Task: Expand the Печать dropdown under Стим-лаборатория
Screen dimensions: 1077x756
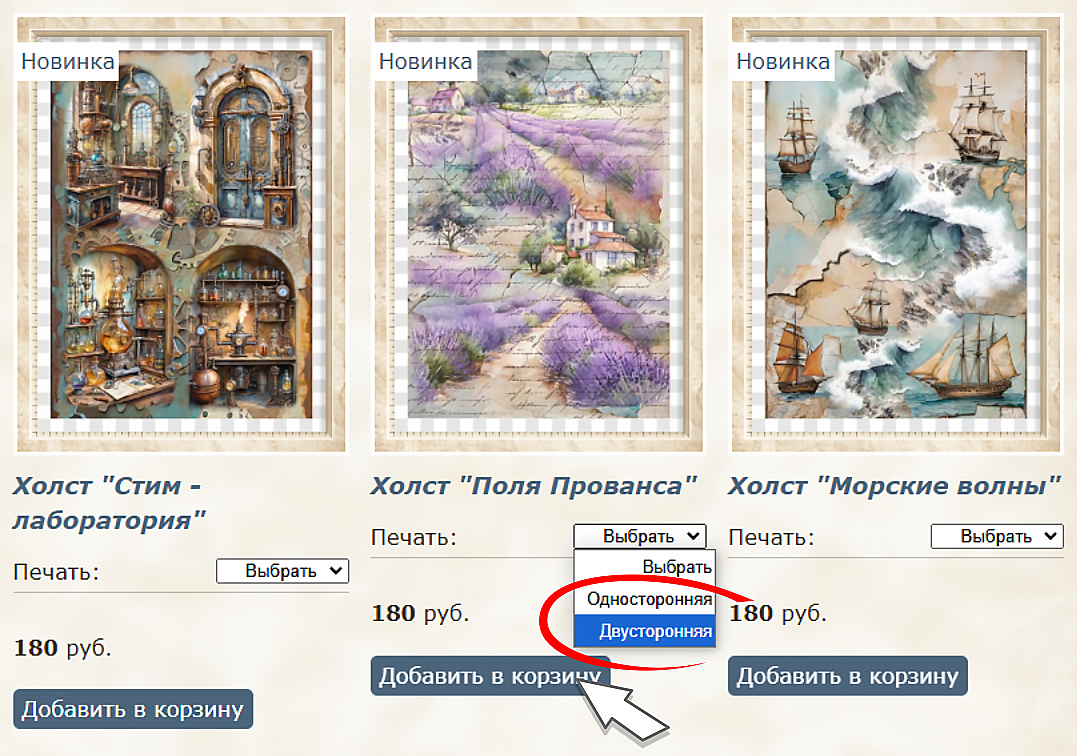Action: click(282, 571)
